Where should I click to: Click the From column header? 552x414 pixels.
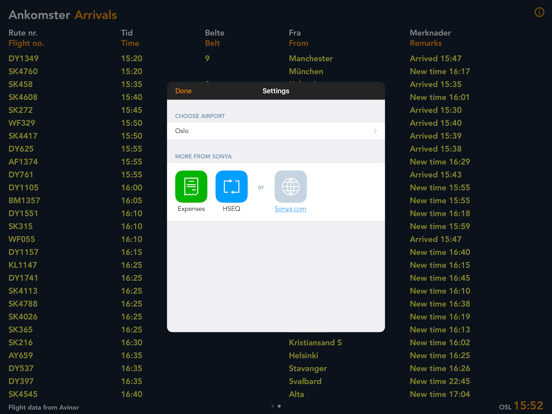point(299,43)
